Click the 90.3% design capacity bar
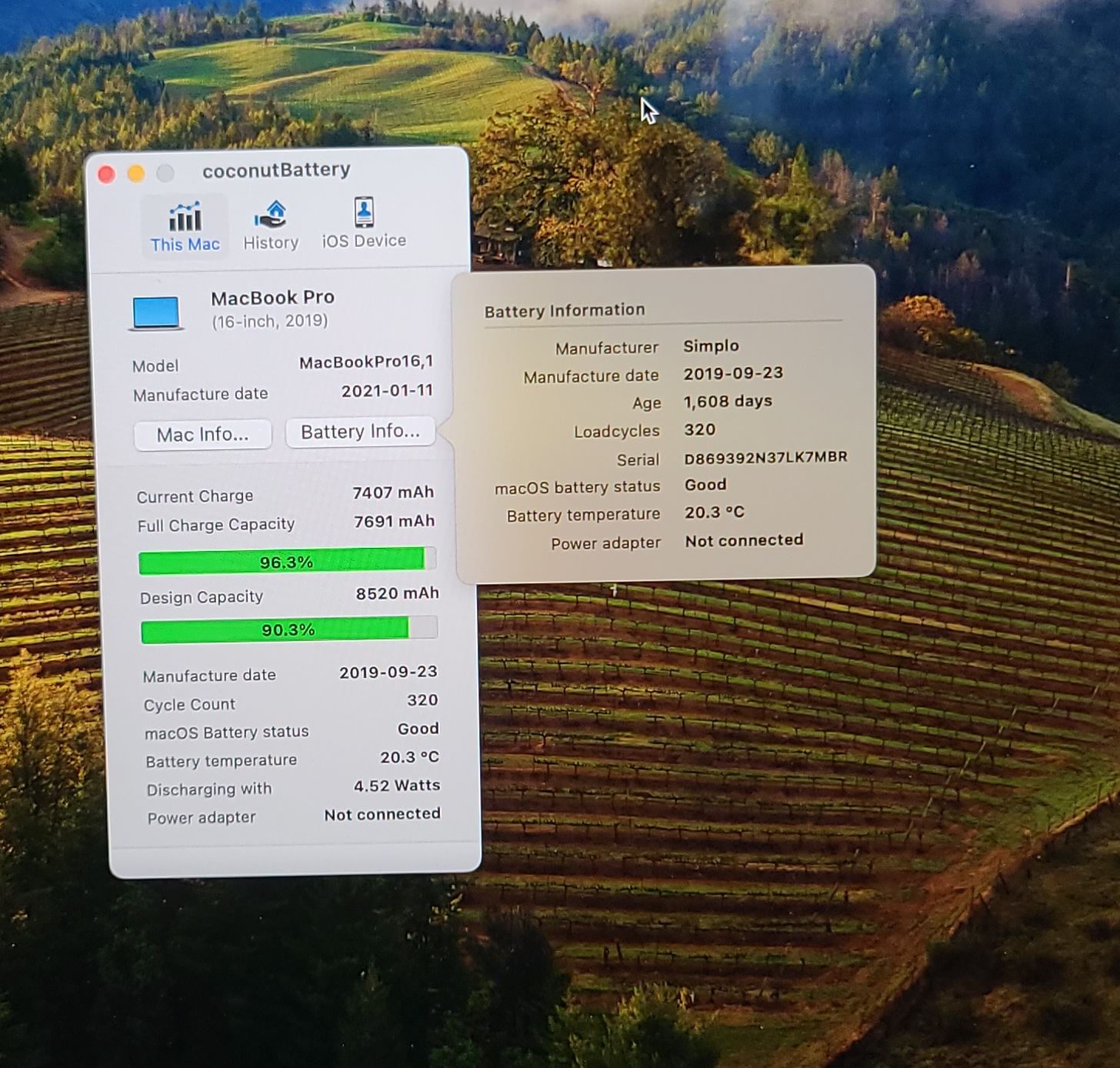1120x1068 pixels. (289, 630)
